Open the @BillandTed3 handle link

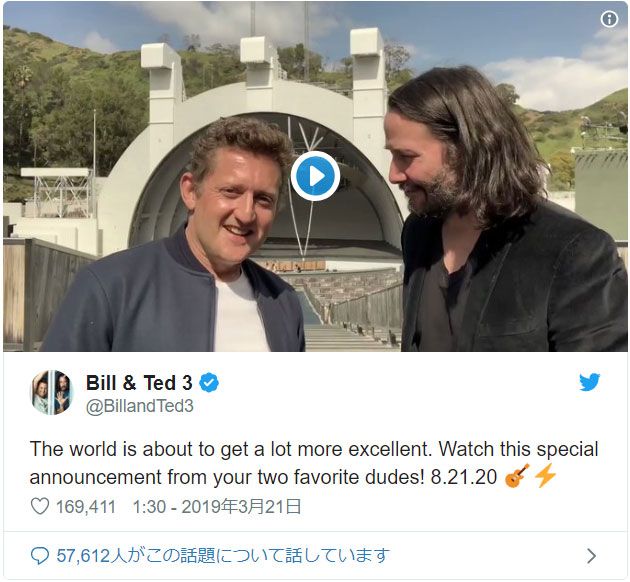point(140,406)
